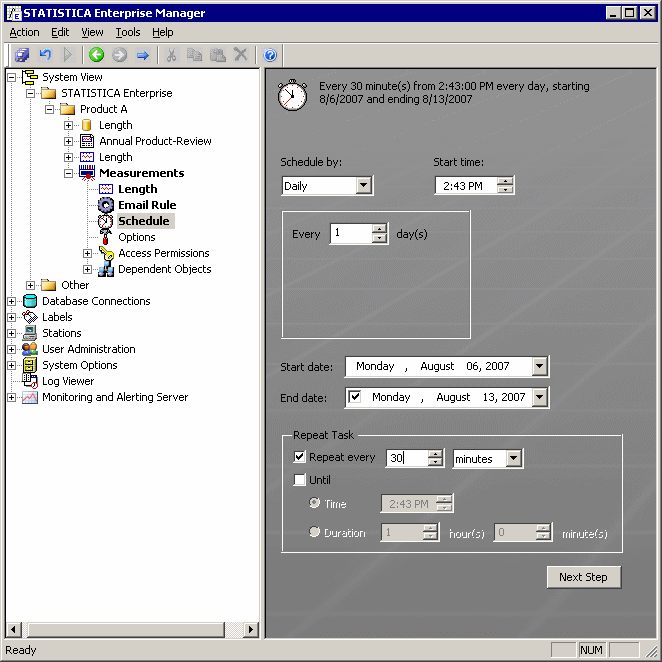Click the Options tool icon
The image size is (662, 662).
(106, 237)
